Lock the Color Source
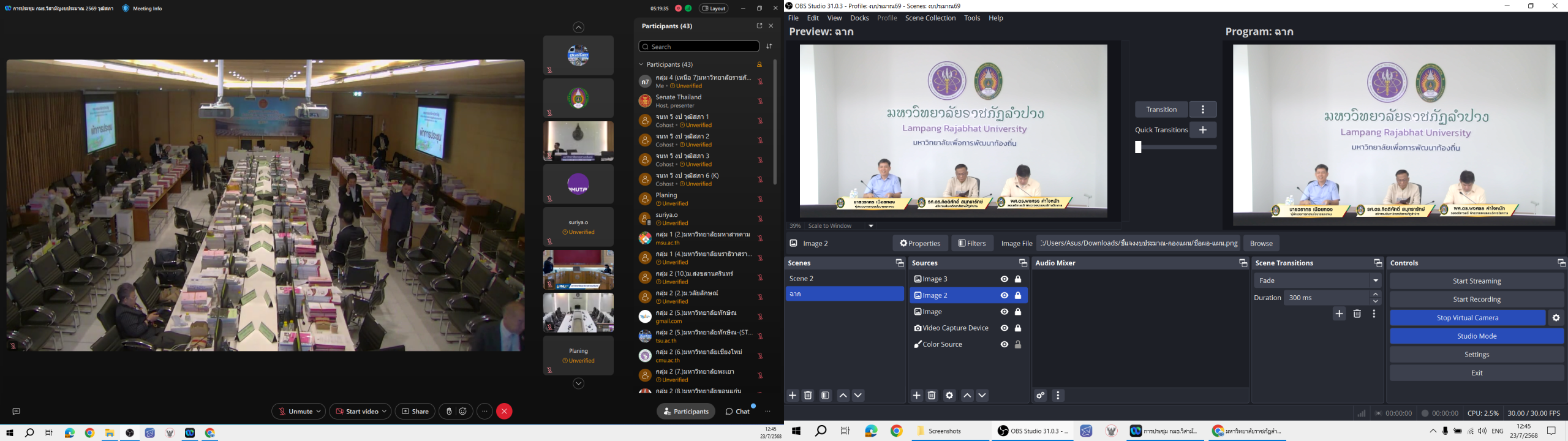The image size is (1568, 441). pos(1018,345)
